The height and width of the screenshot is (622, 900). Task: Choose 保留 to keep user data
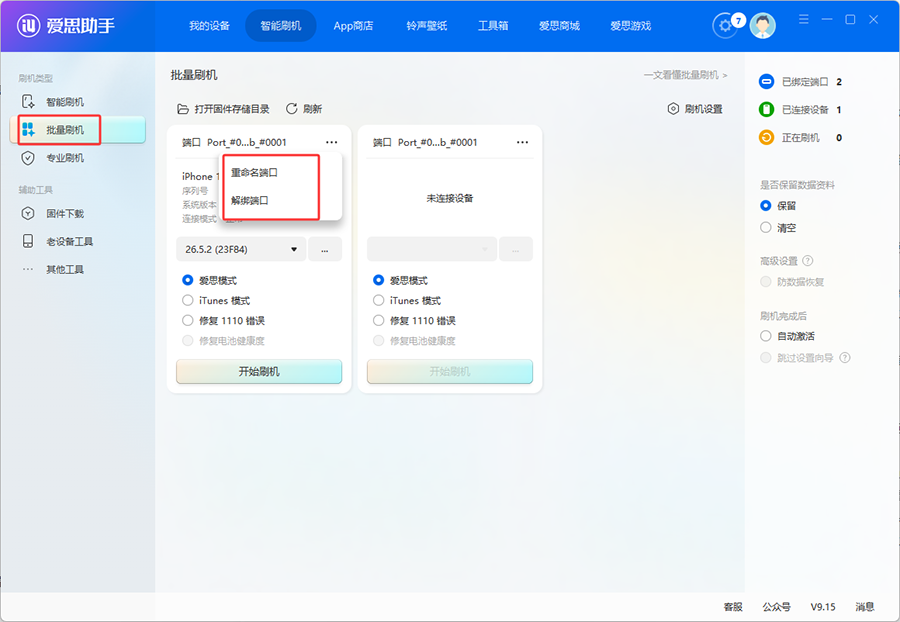coord(766,205)
